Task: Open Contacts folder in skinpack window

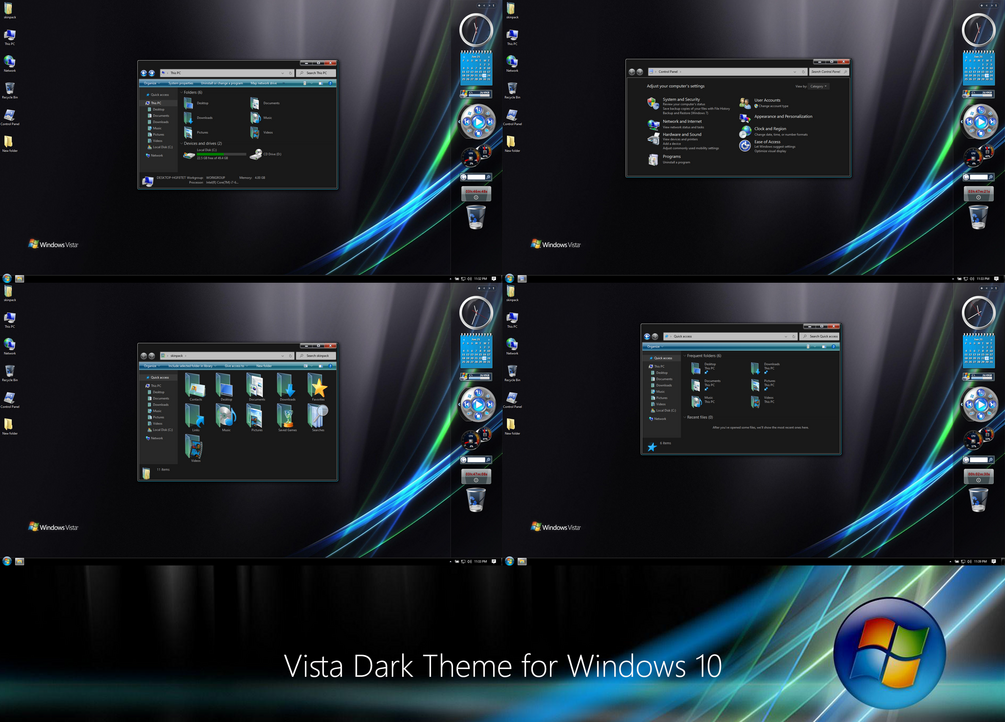Action: [195, 385]
